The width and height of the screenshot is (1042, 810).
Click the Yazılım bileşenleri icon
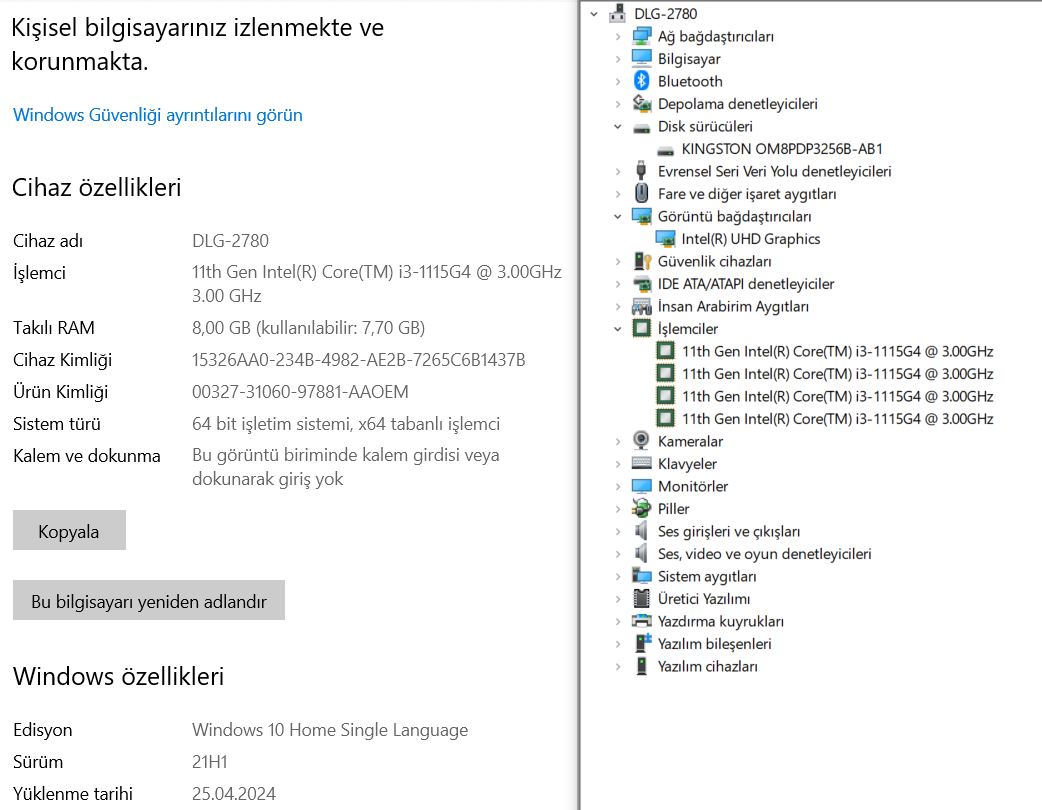pos(643,643)
